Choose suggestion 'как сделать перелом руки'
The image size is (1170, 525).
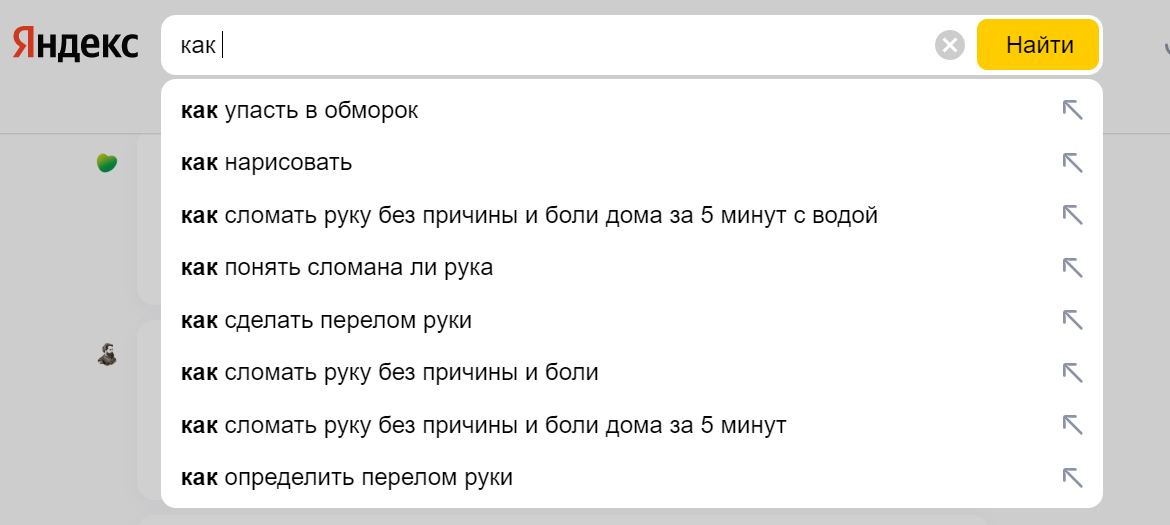(x=631, y=321)
